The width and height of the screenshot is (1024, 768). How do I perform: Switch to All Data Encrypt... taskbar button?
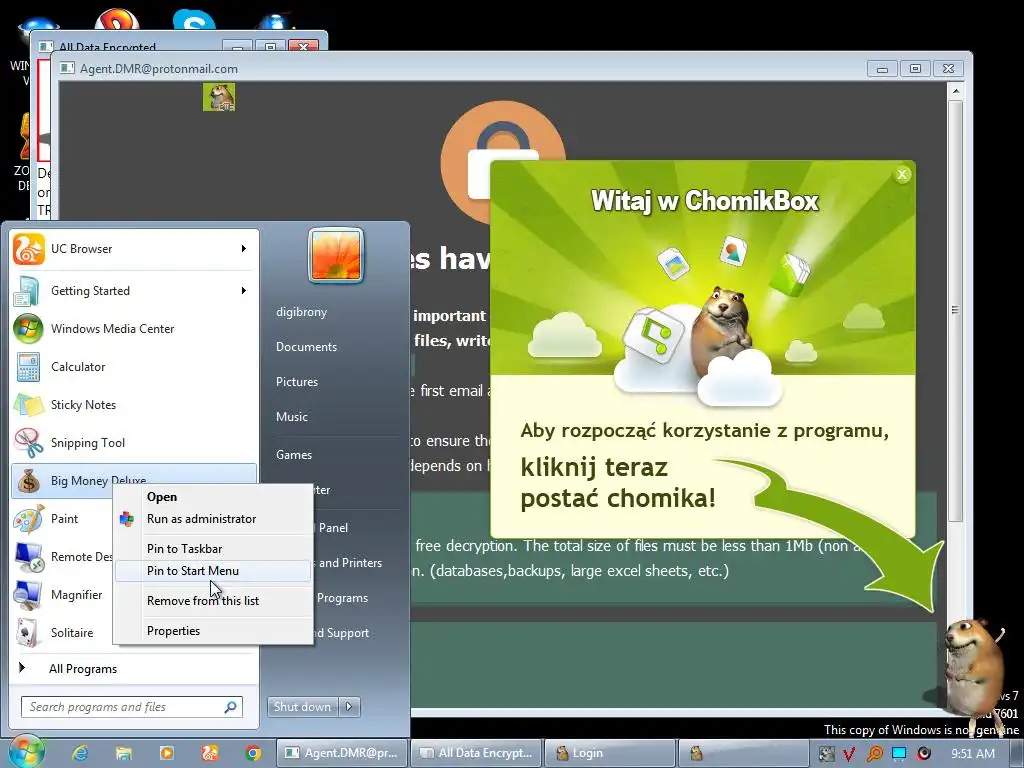click(477, 753)
